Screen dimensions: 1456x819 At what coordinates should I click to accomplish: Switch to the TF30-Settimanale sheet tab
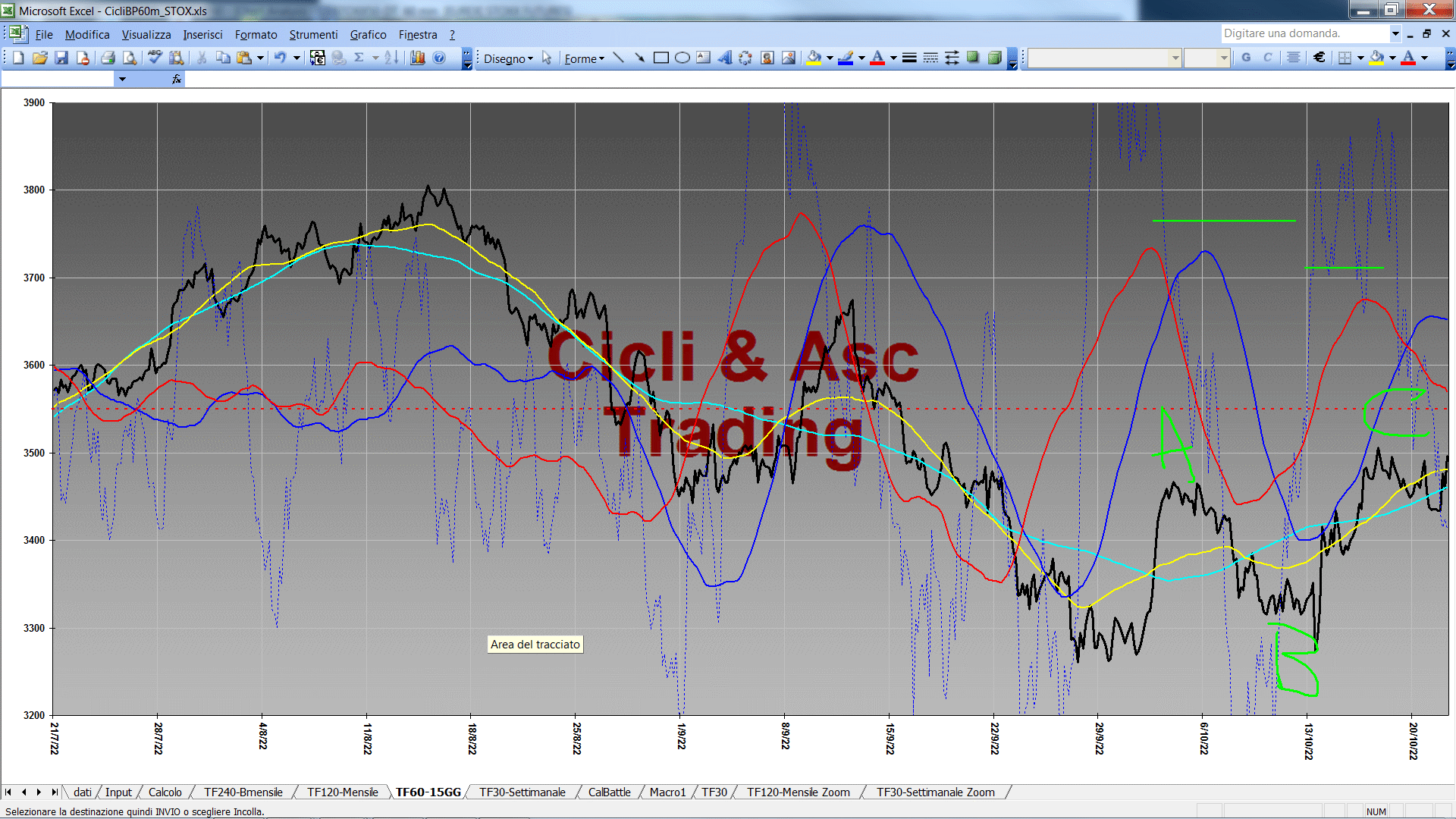(522, 792)
